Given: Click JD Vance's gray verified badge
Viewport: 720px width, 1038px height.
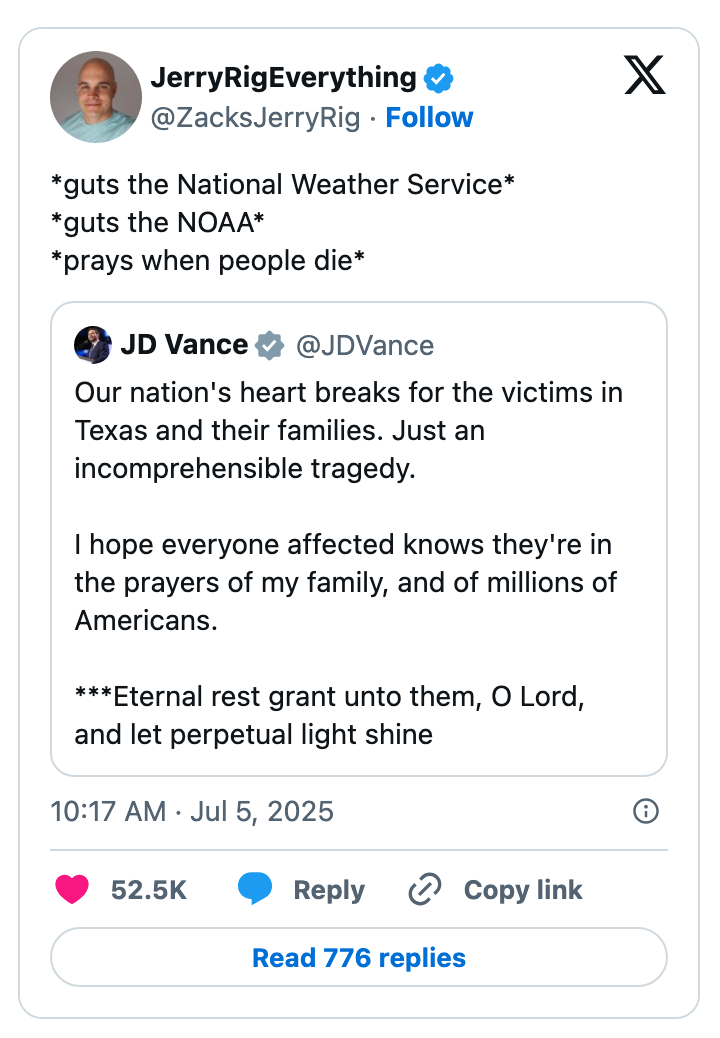Looking at the screenshot, I should pos(266,344).
